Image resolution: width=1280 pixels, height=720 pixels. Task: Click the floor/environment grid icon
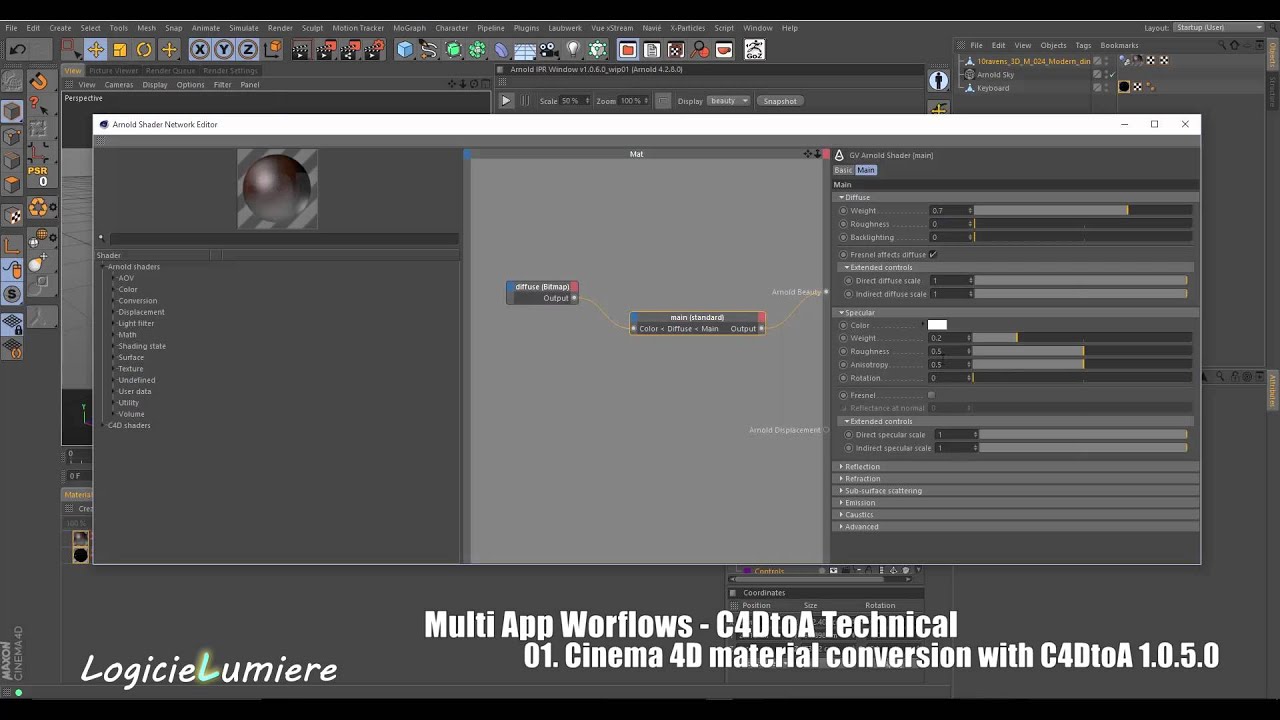[x=525, y=49]
